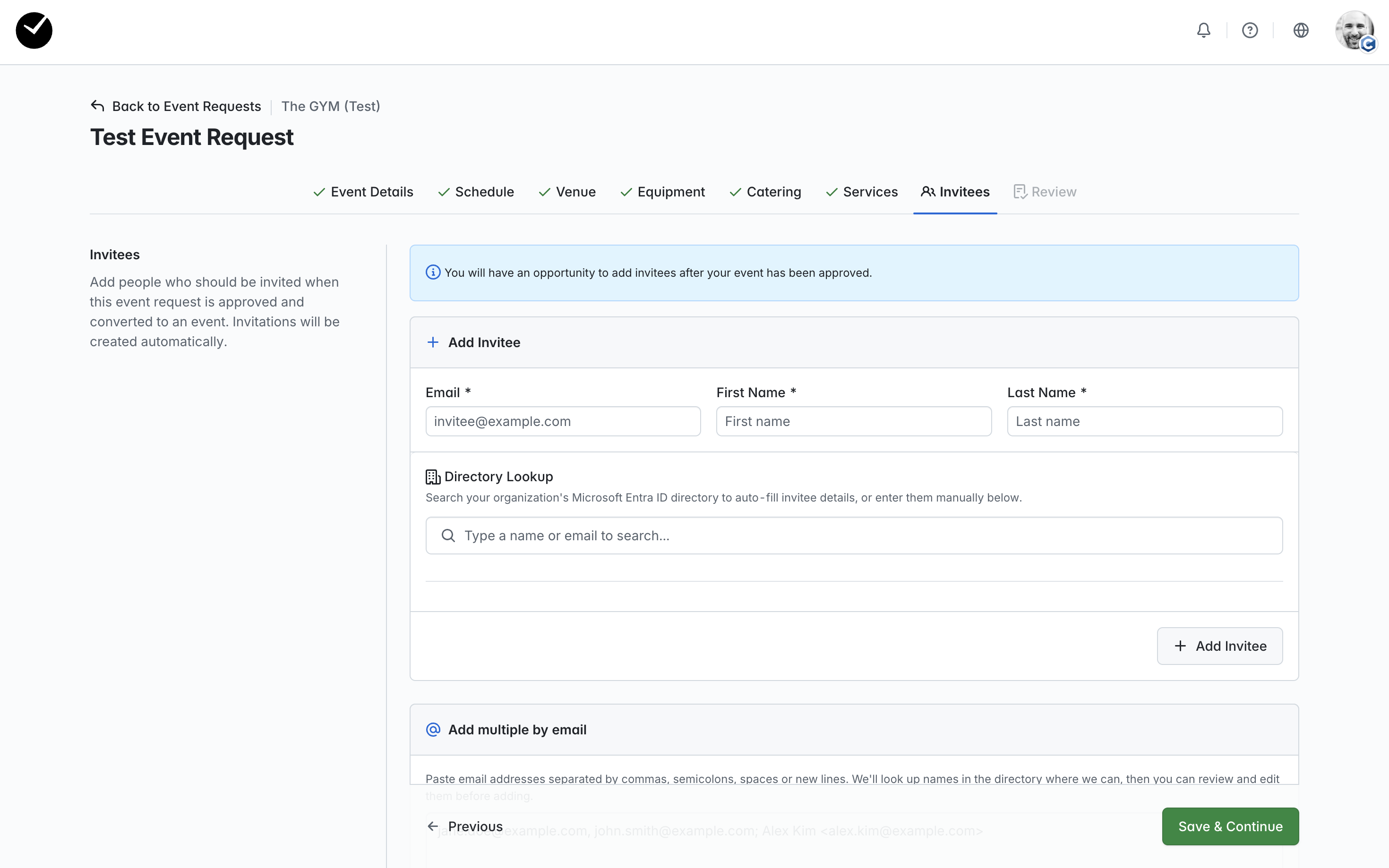This screenshot has height=868, width=1389.
Task: Open the language globe icon
Action: [x=1301, y=30]
